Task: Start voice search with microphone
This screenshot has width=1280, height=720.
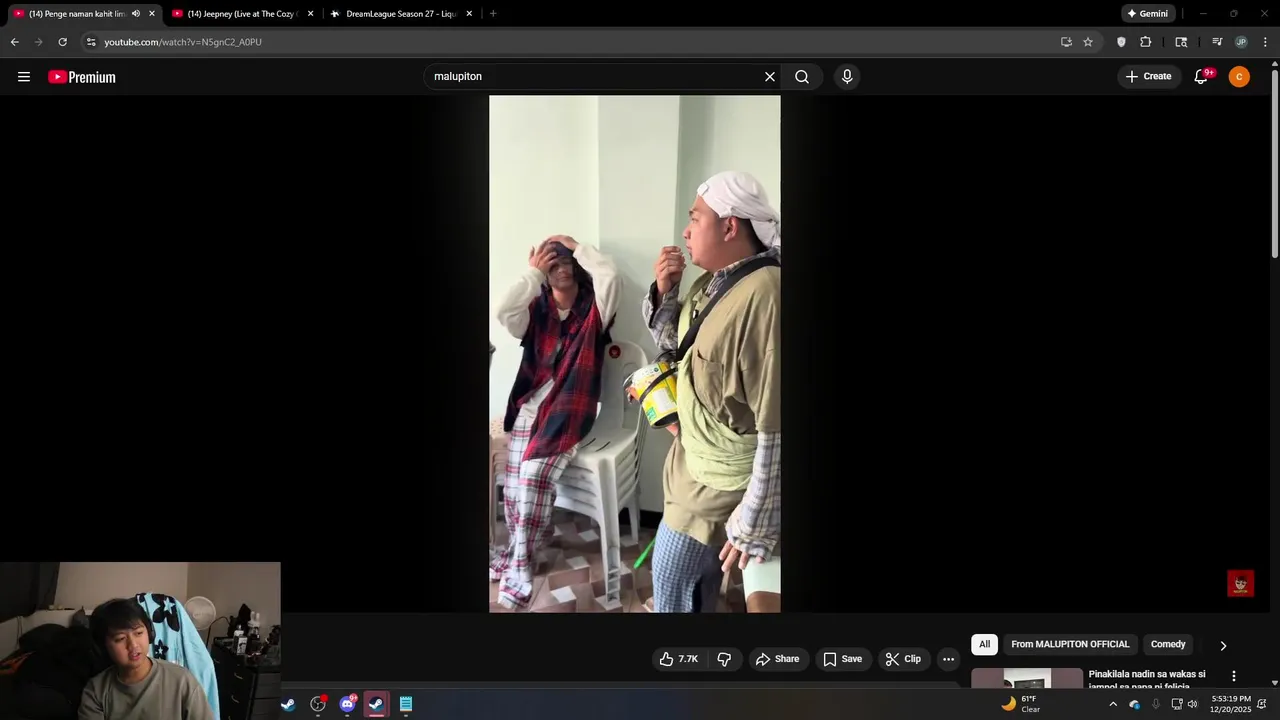Action: point(847,77)
